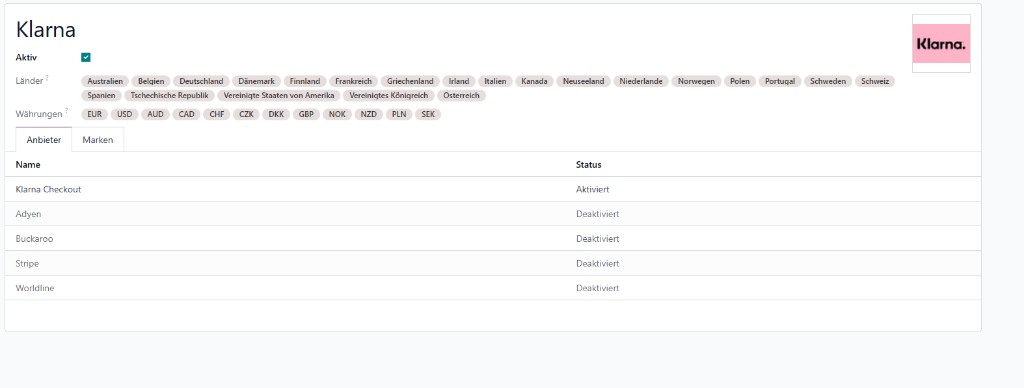Click the Deaktiviert status of Stripe
The image size is (1024, 388).
click(598, 263)
